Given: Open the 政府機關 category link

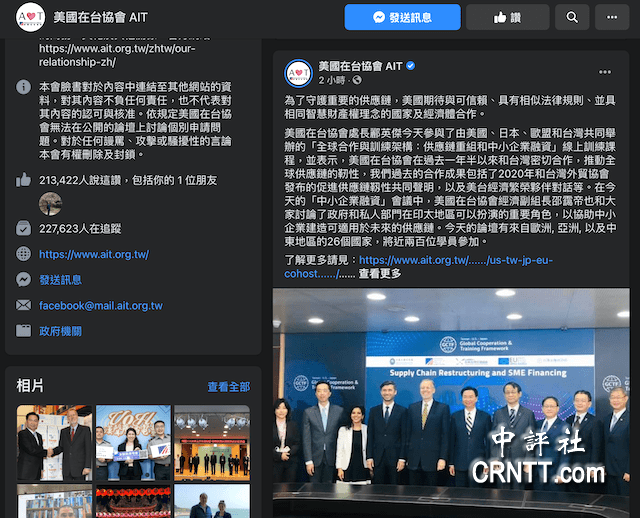Looking at the screenshot, I should [60, 331].
